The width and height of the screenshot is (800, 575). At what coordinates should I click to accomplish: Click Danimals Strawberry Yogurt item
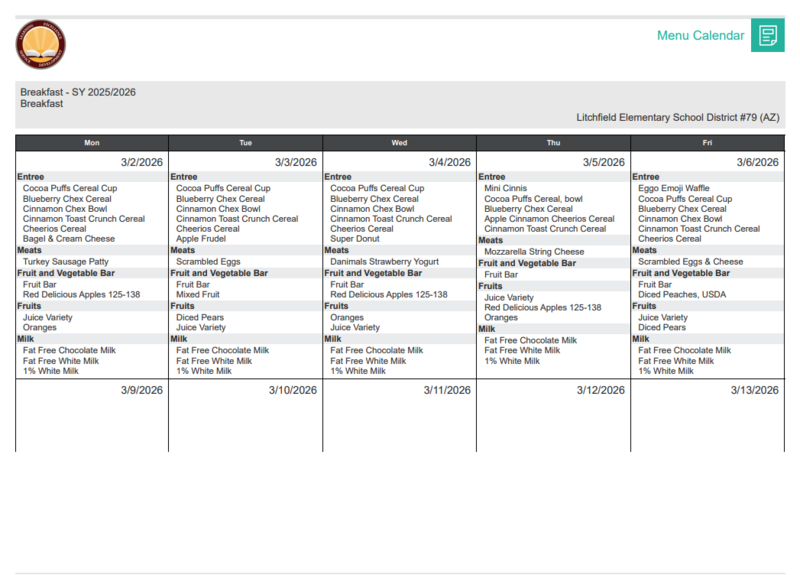(x=385, y=262)
